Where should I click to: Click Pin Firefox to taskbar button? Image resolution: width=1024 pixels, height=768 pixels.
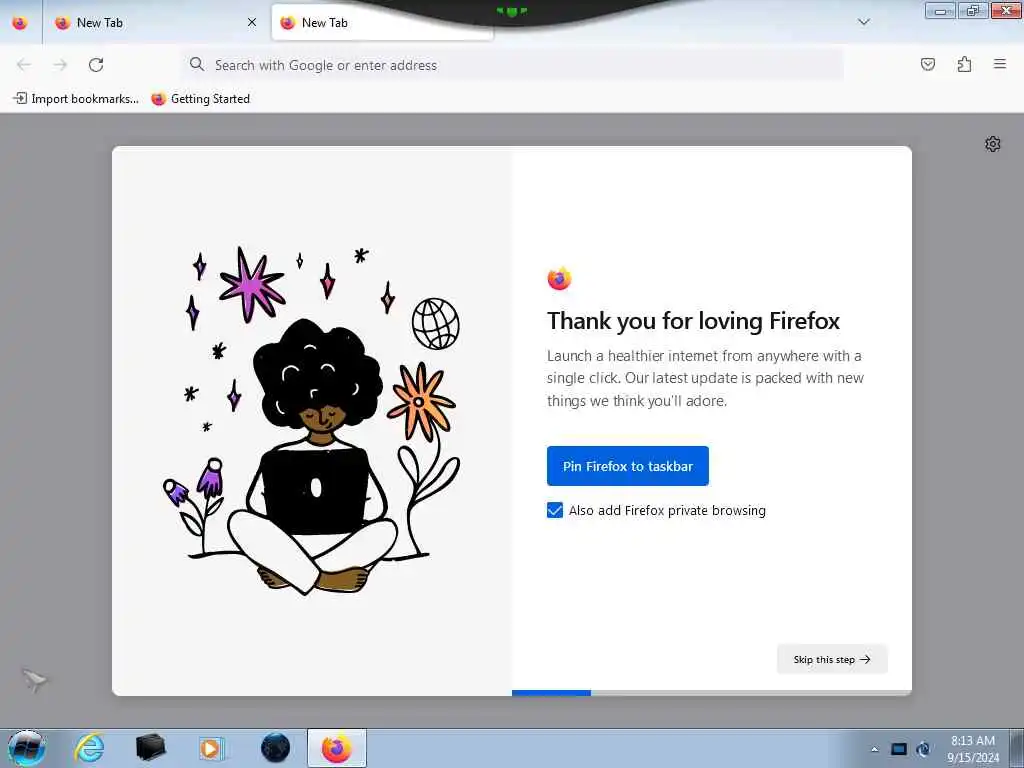pos(628,466)
